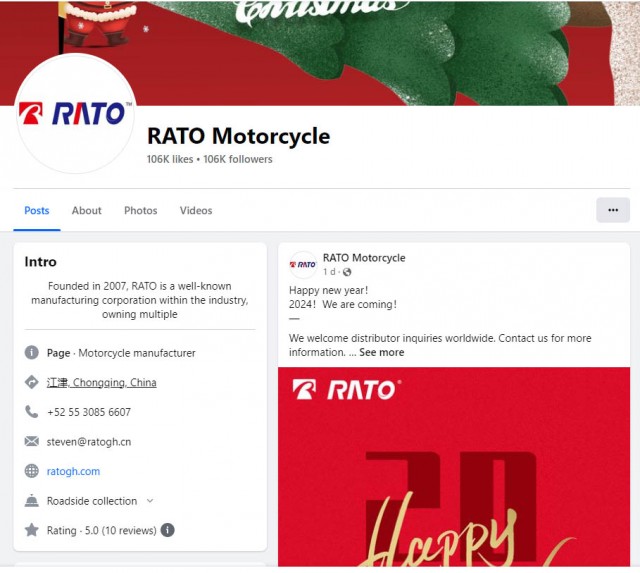
Task: Click the envelope email icon
Action: [31, 441]
